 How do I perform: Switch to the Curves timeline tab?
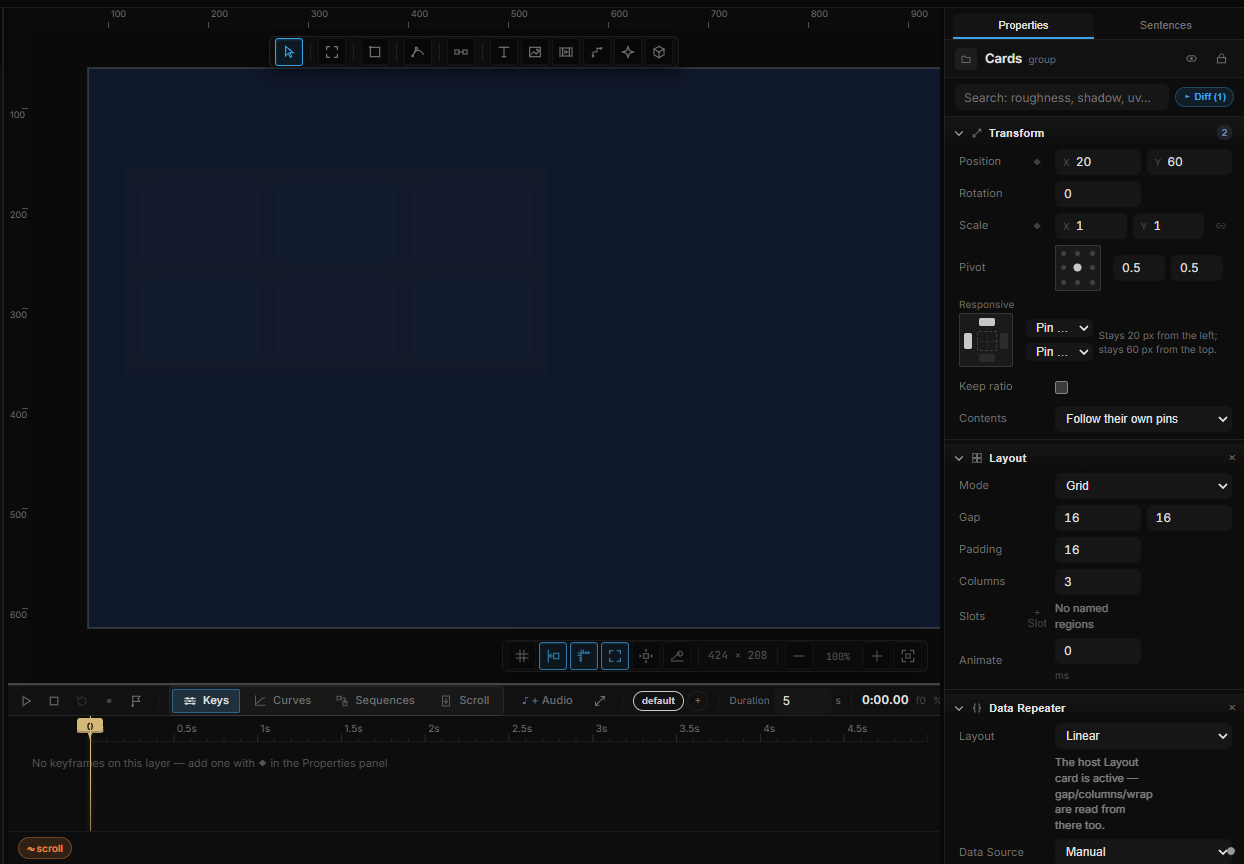(282, 701)
